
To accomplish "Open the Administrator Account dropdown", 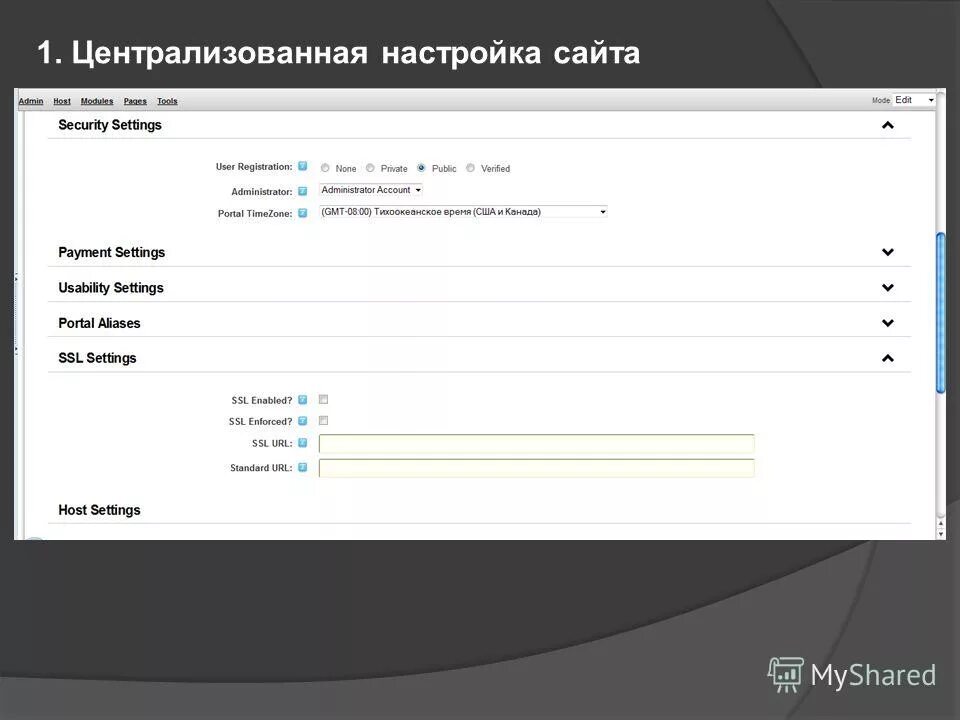I will (370, 189).
